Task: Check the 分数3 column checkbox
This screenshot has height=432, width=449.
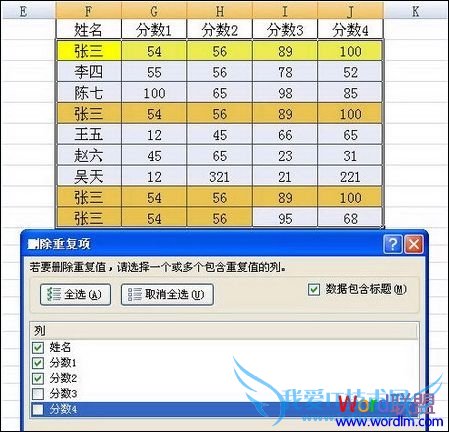Action: coord(38,394)
